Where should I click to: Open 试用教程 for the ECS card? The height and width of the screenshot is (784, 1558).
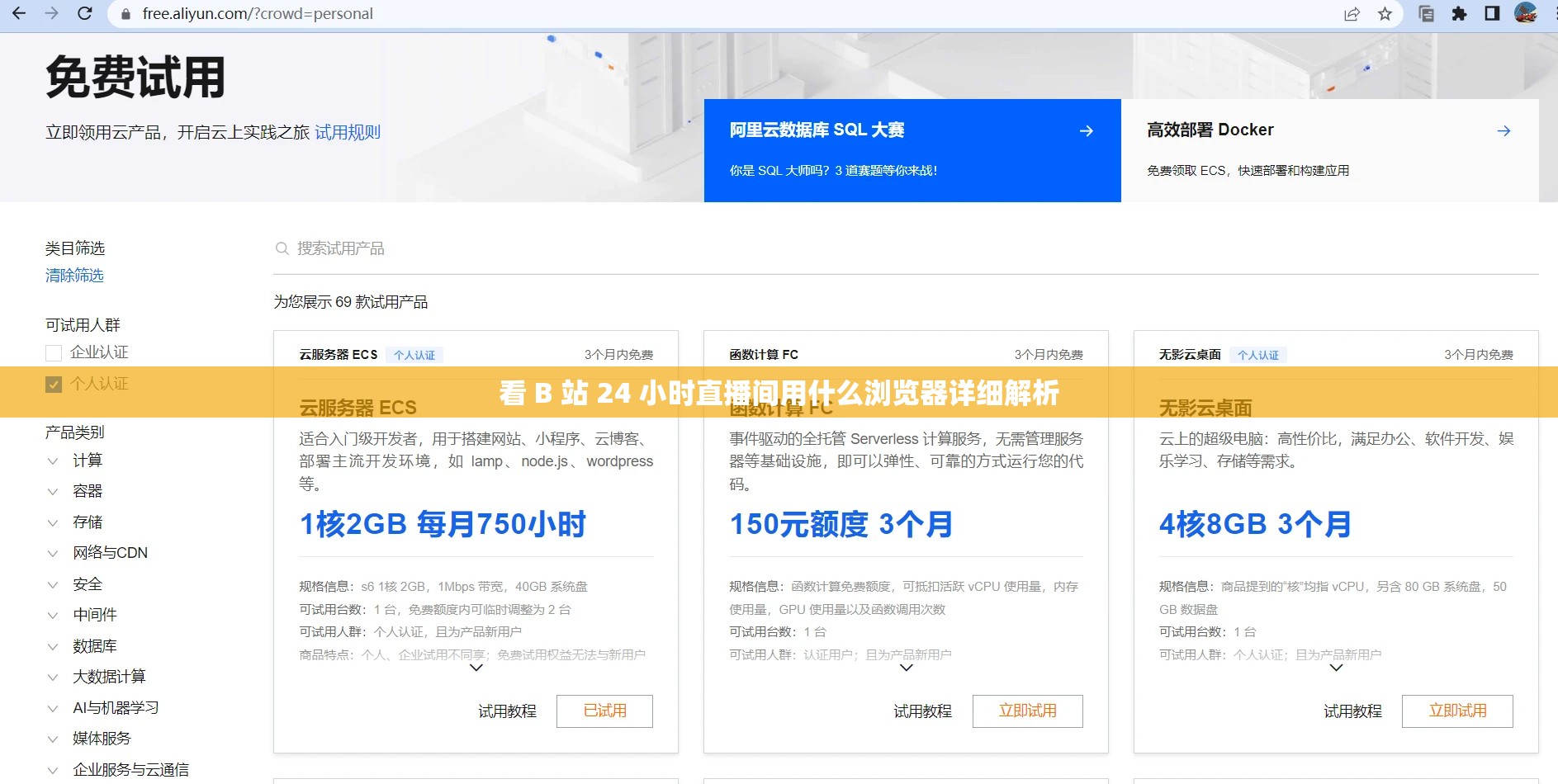pos(507,711)
